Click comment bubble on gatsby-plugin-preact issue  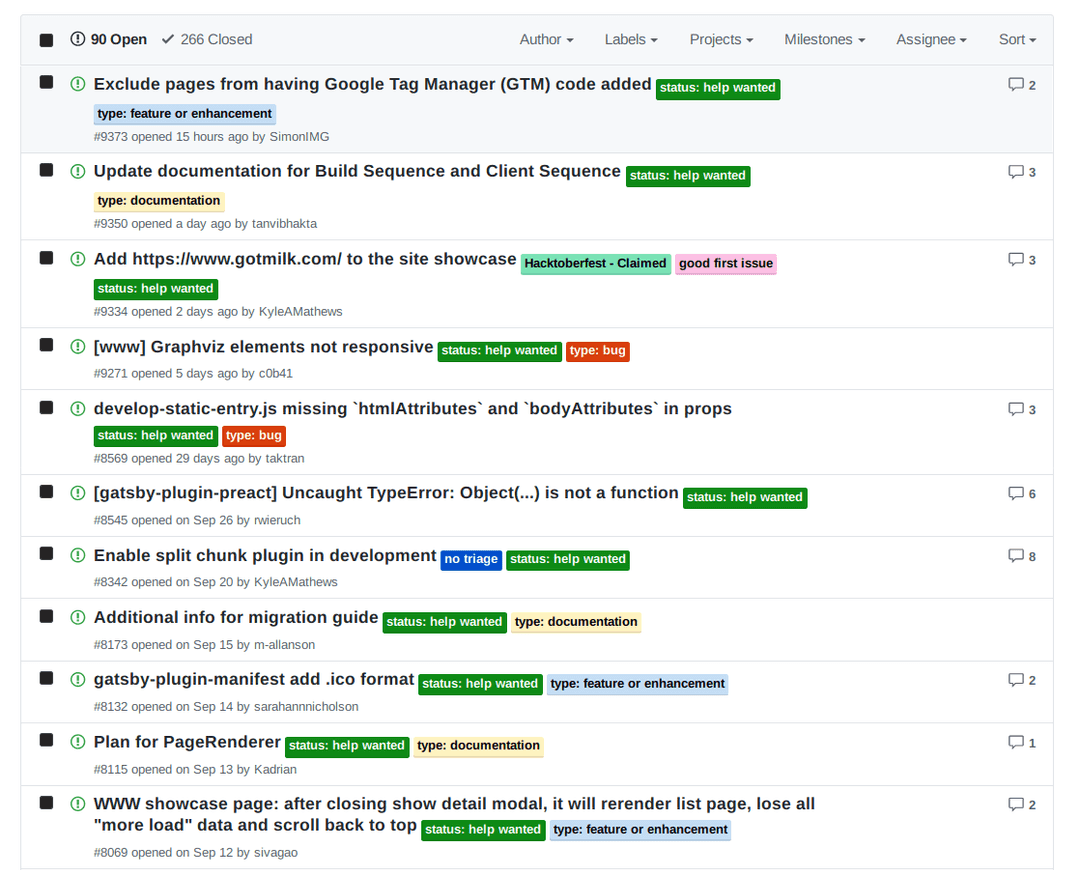pos(1016,494)
